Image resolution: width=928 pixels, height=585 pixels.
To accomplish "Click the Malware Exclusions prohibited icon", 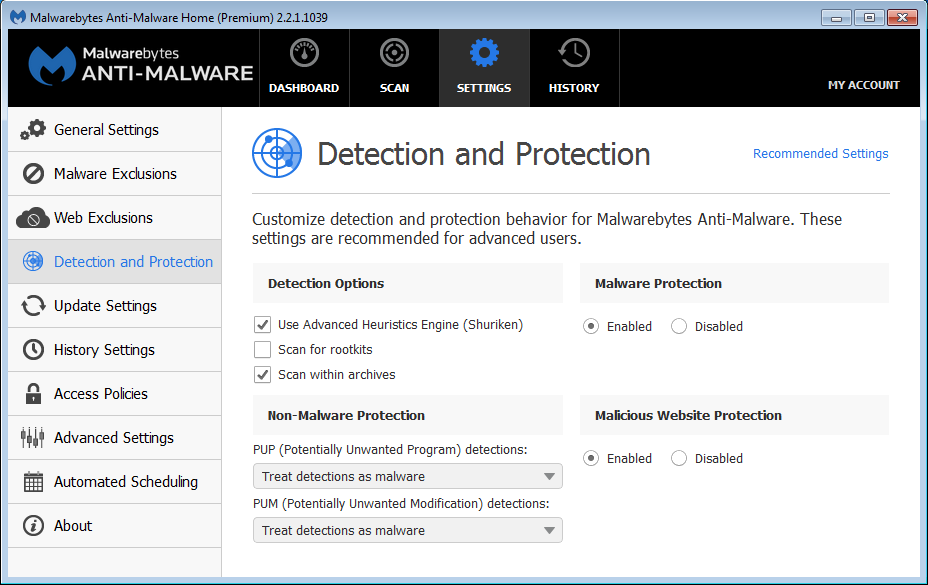I will click(33, 173).
